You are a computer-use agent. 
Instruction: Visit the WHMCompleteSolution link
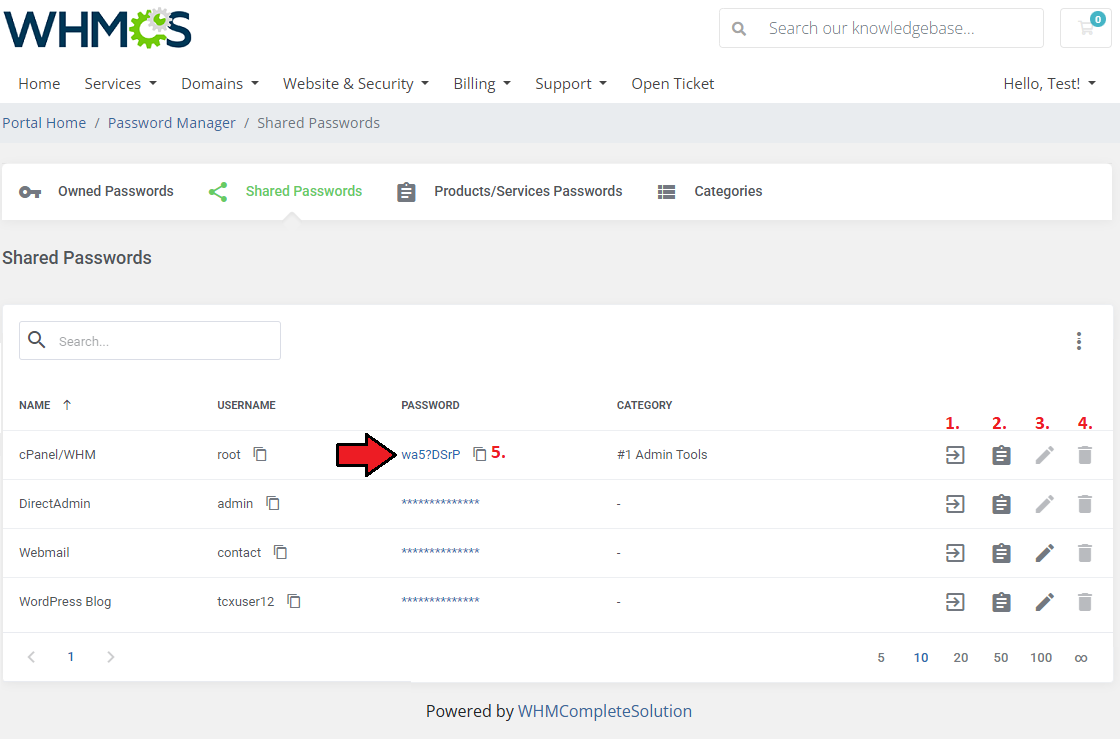point(605,711)
